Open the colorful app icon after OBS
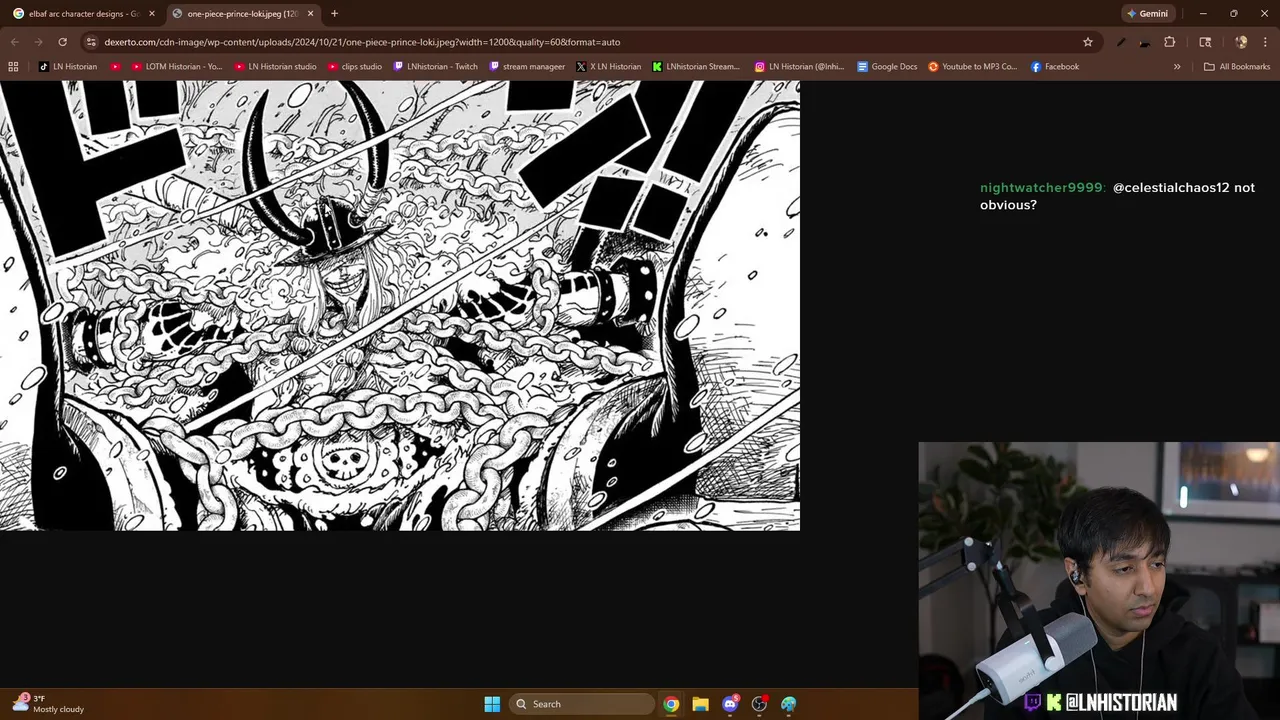Image resolution: width=1280 pixels, height=720 pixels. pos(789,704)
